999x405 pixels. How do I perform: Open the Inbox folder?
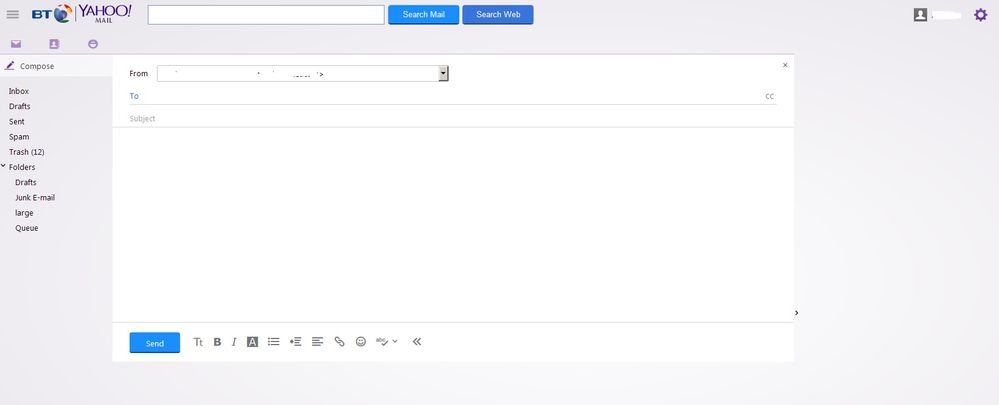[18, 91]
